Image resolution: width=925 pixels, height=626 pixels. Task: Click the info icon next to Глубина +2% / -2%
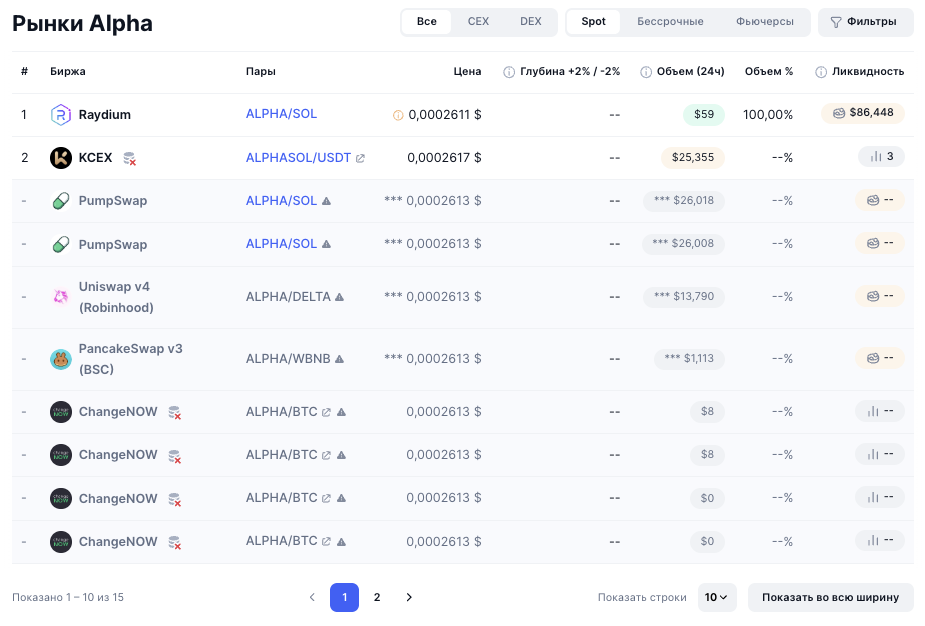point(509,72)
